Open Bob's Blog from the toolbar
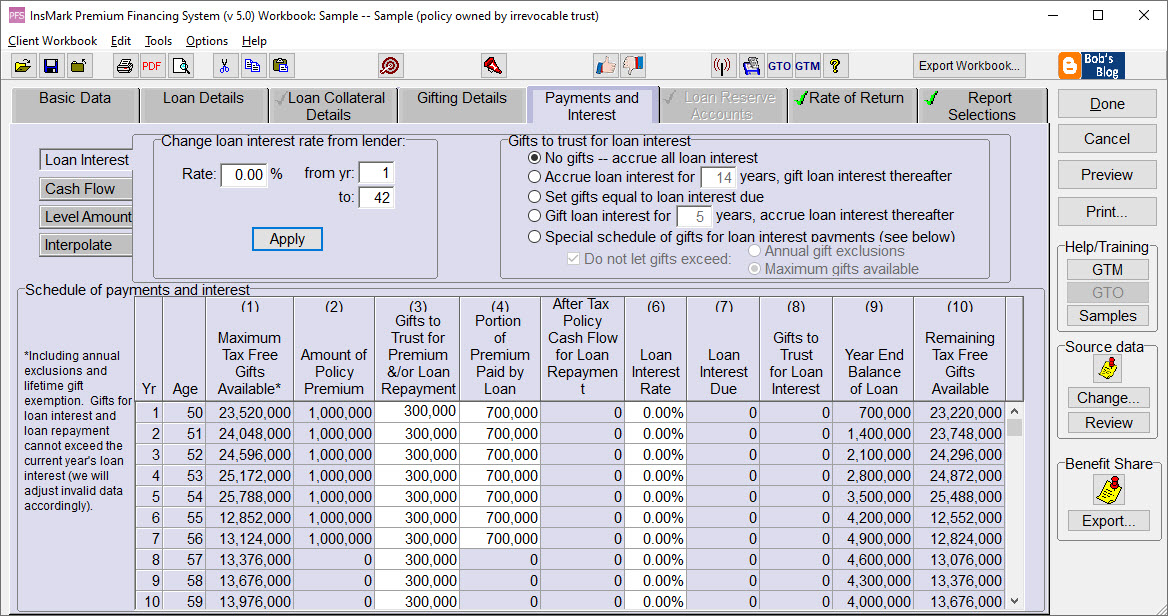 click(1090, 64)
